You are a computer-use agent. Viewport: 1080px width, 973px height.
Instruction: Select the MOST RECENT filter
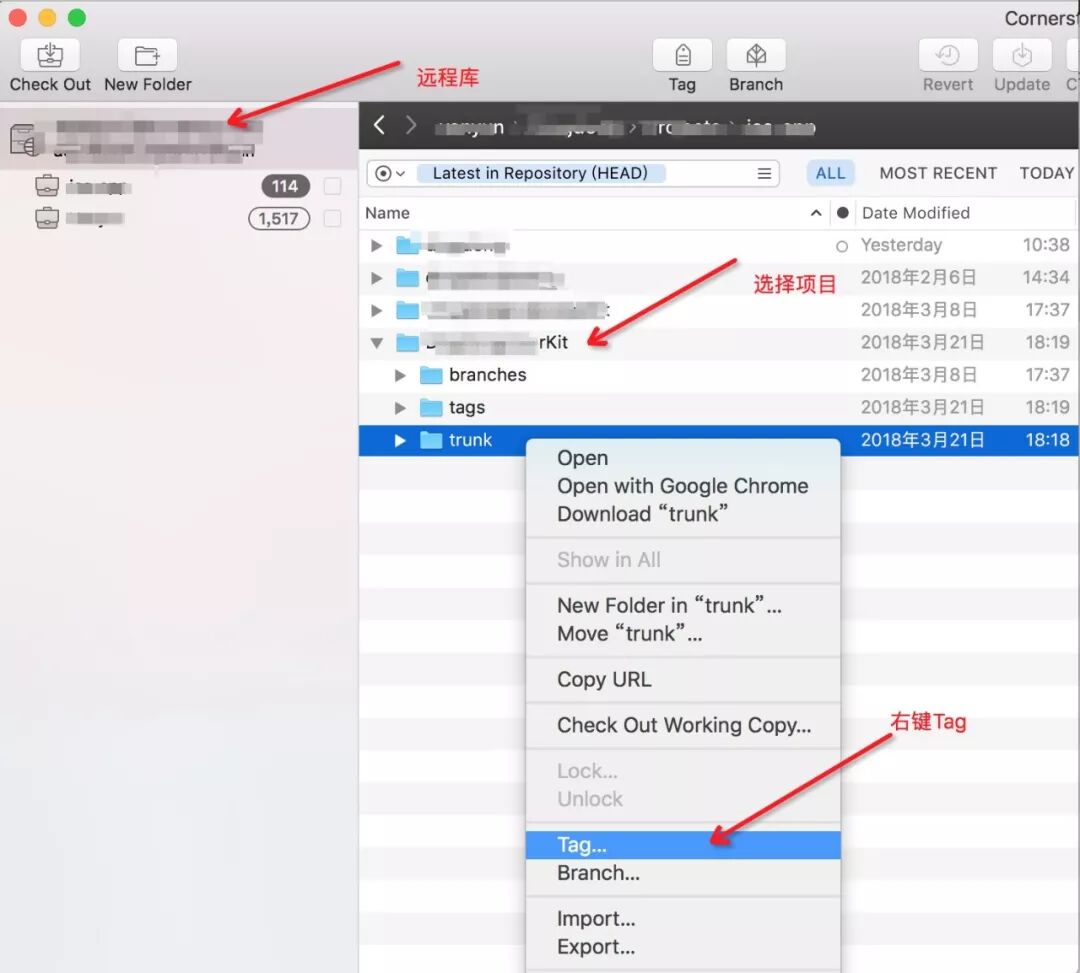pos(937,173)
